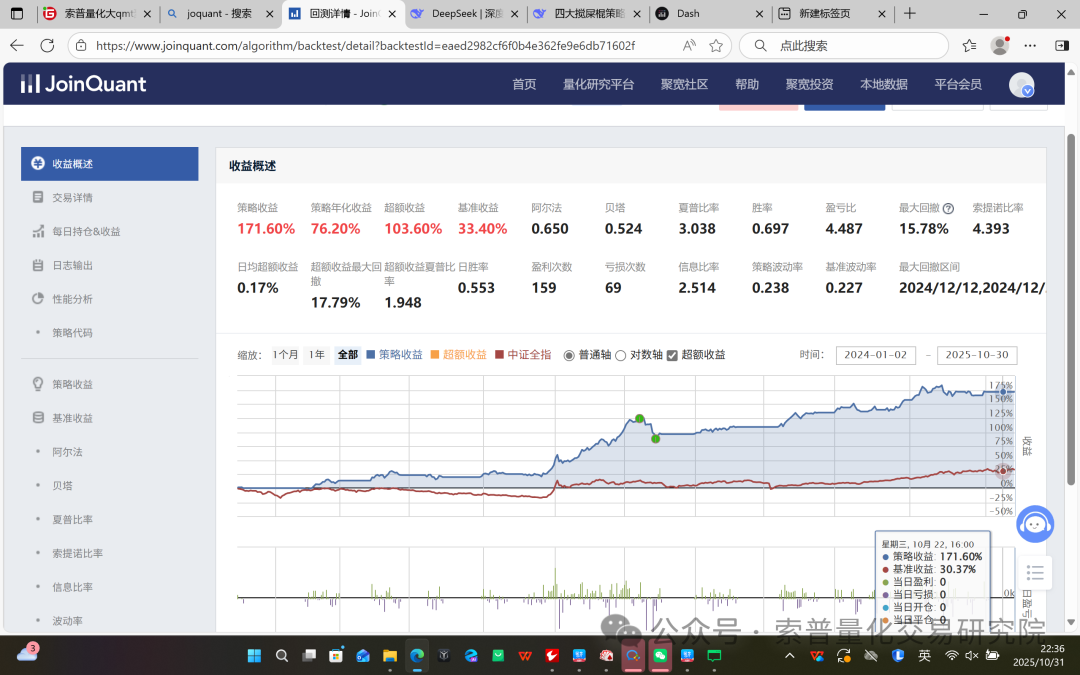Open the start date picker showing 2024-01-02
This screenshot has width=1080, height=675.
[875, 355]
